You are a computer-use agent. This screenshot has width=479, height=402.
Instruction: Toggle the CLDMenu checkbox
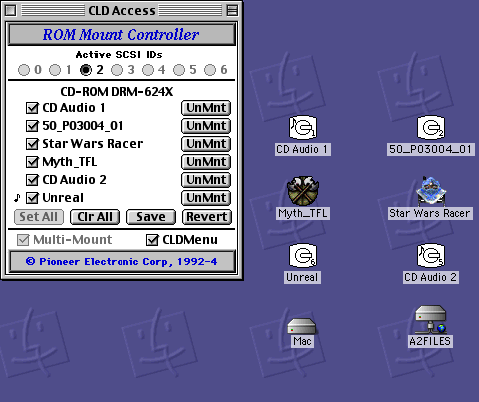coord(152,240)
